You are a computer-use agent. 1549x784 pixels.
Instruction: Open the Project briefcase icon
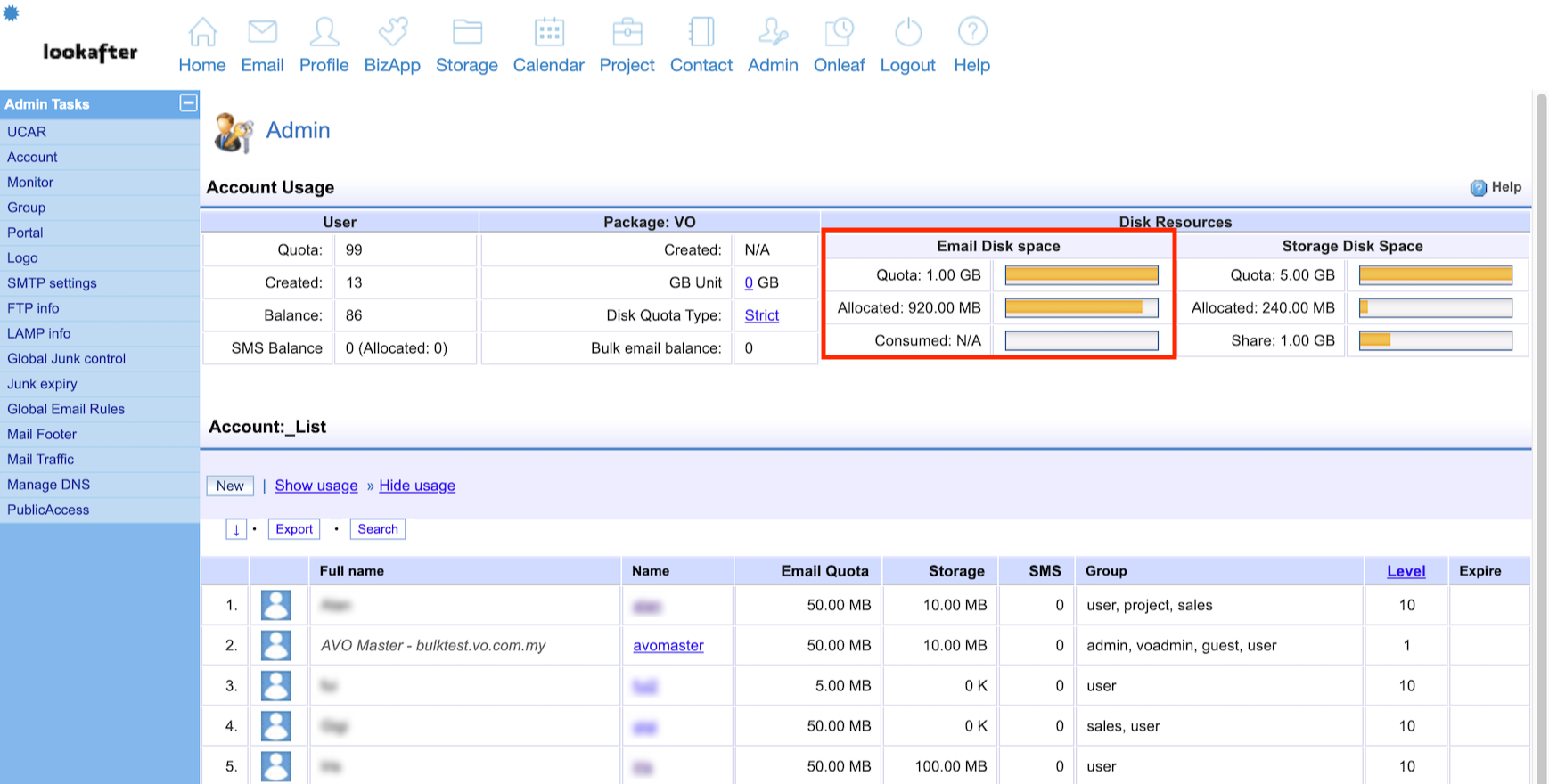coord(627,33)
